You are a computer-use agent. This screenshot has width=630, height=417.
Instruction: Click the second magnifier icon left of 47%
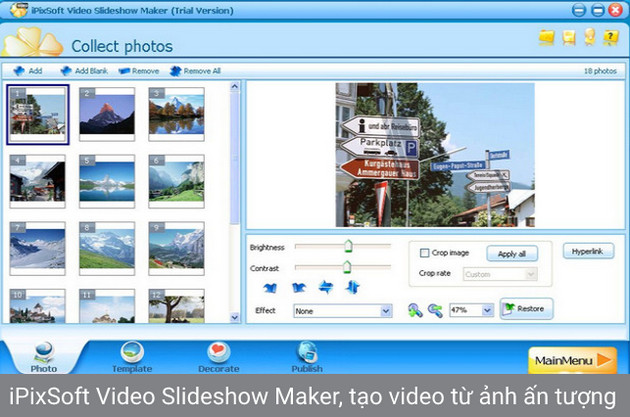pos(435,311)
